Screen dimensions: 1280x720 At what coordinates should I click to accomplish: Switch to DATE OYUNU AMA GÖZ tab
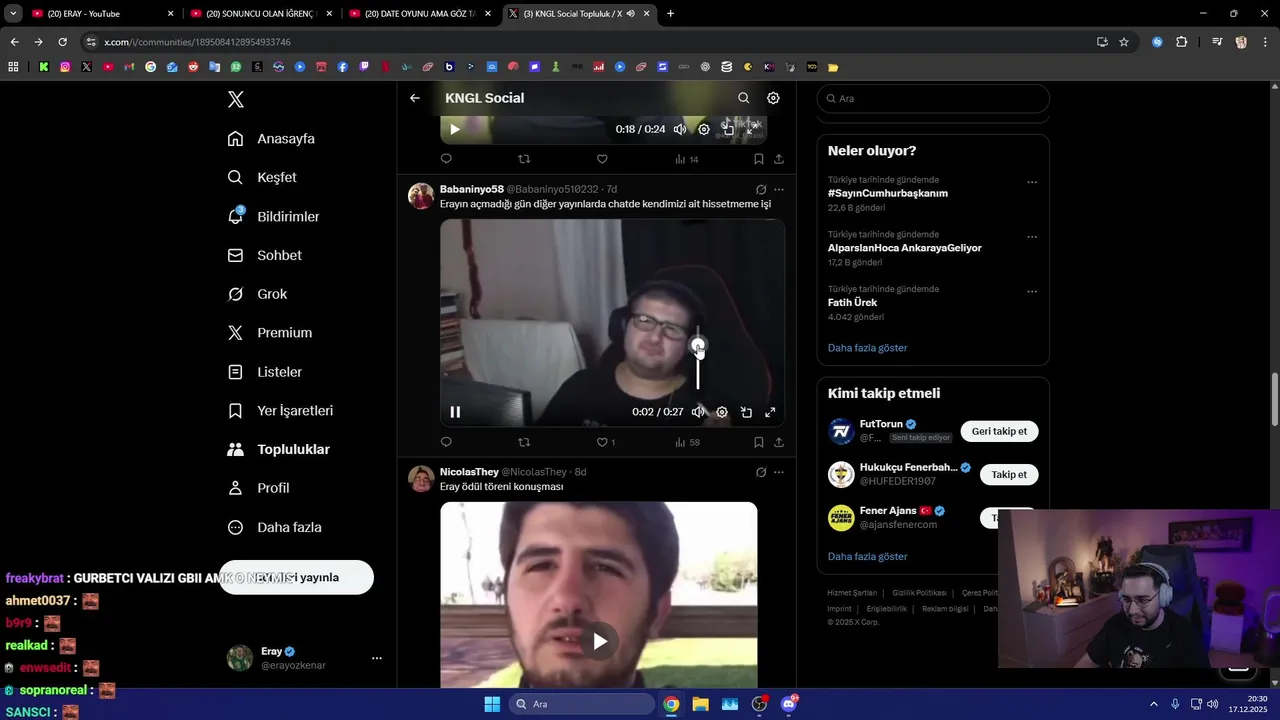click(x=421, y=14)
